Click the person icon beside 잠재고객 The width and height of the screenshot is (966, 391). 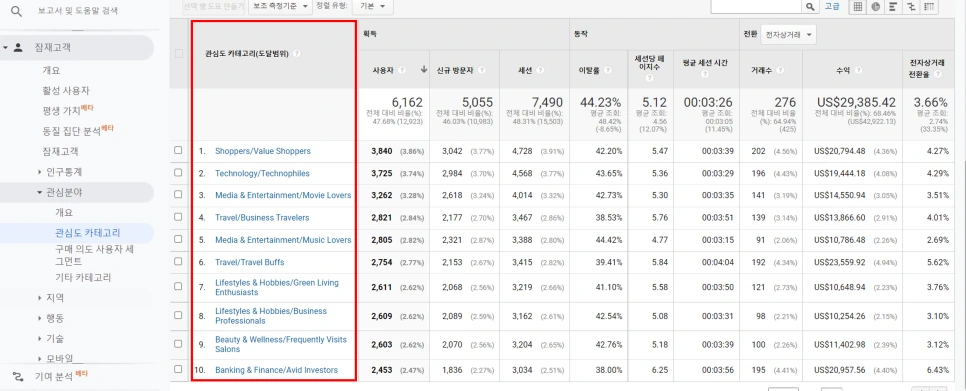[x=18, y=47]
